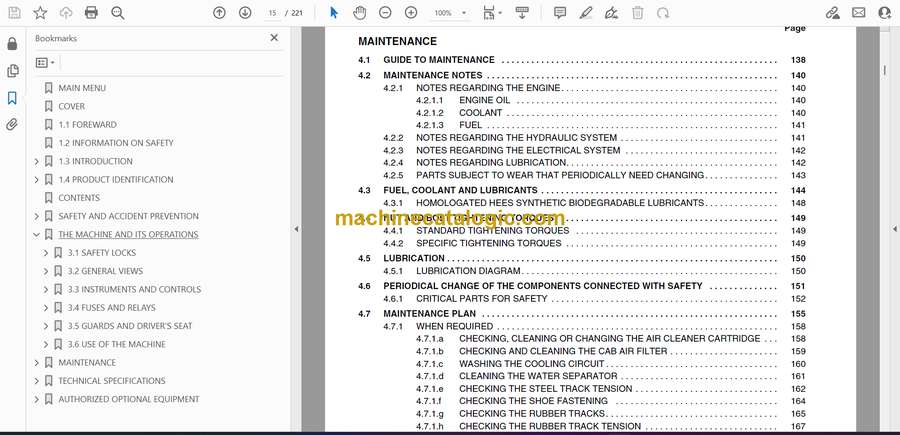
Task: Print the document
Action: (x=91, y=13)
